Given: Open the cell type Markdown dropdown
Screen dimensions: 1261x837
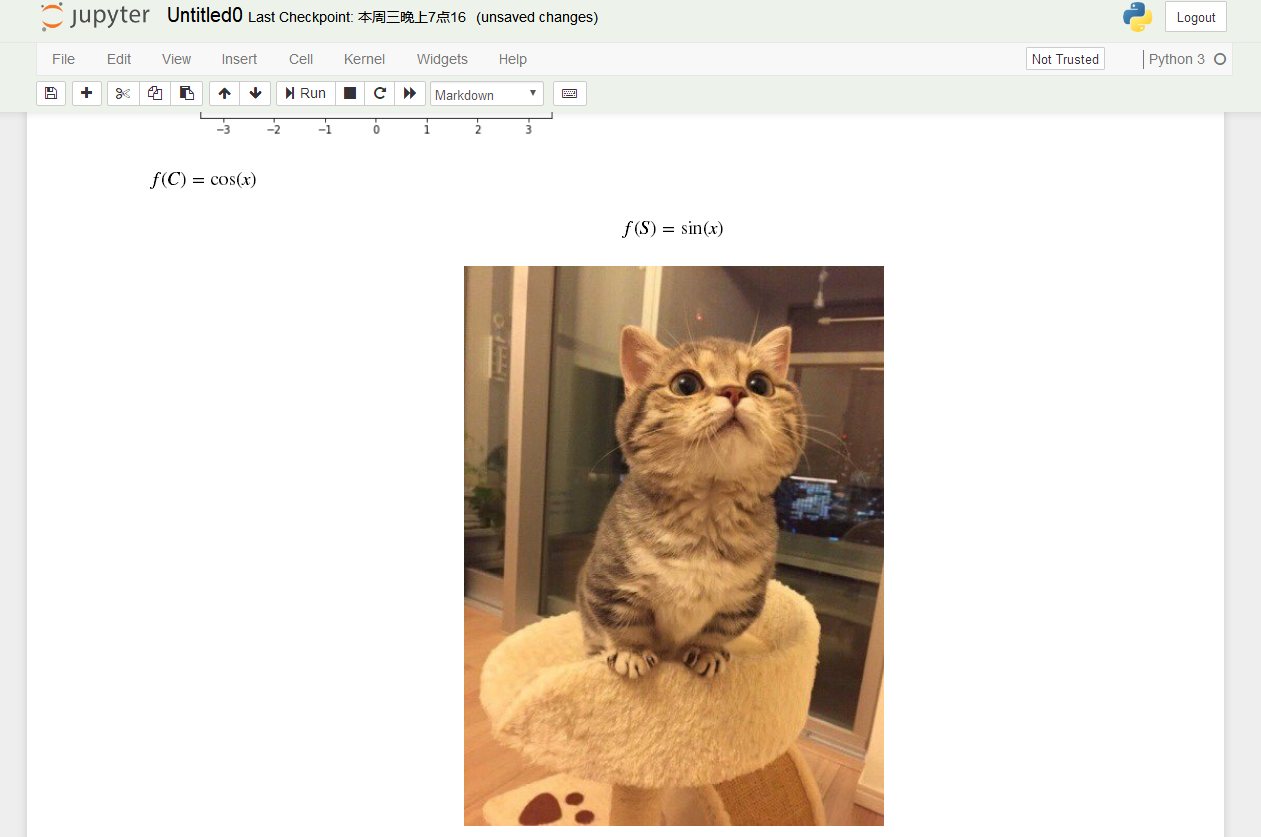Looking at the screenshot, I should (x=487, y=94).
